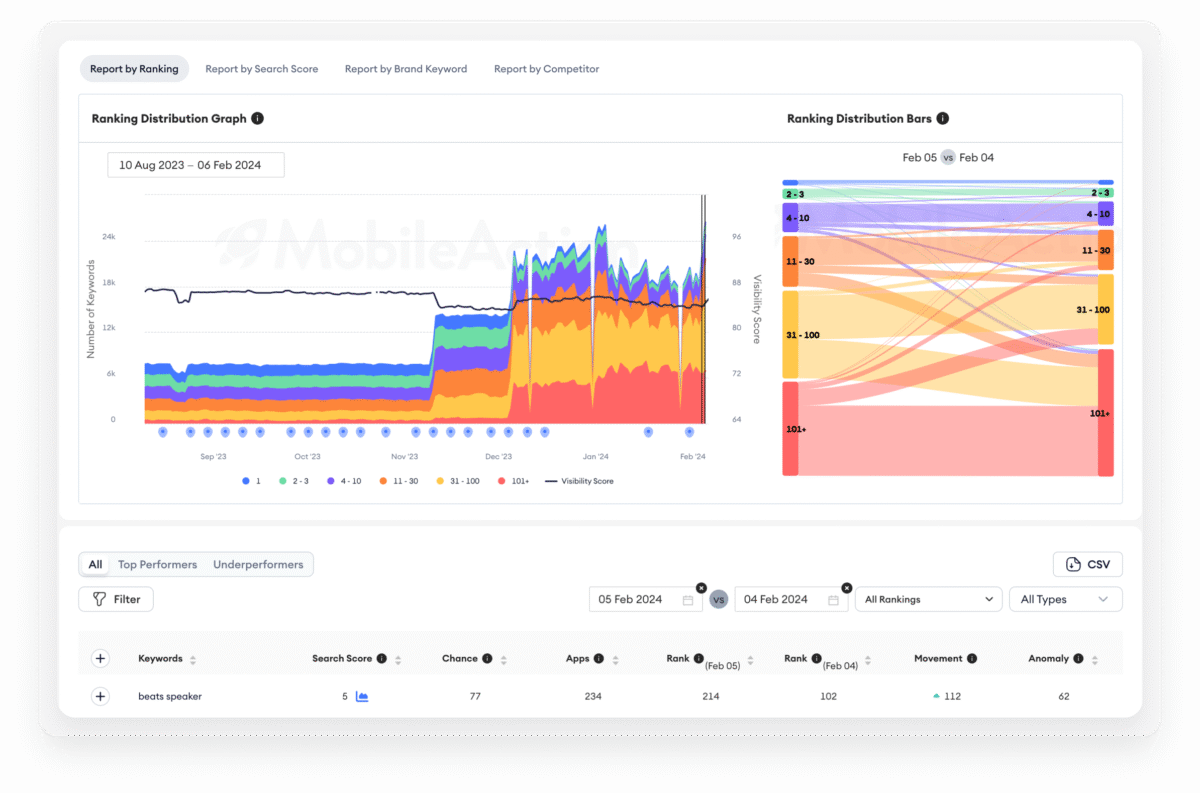Click the Search Score info icon
This screenshot has height=793, width=1200.
click(x=382, y=659)
